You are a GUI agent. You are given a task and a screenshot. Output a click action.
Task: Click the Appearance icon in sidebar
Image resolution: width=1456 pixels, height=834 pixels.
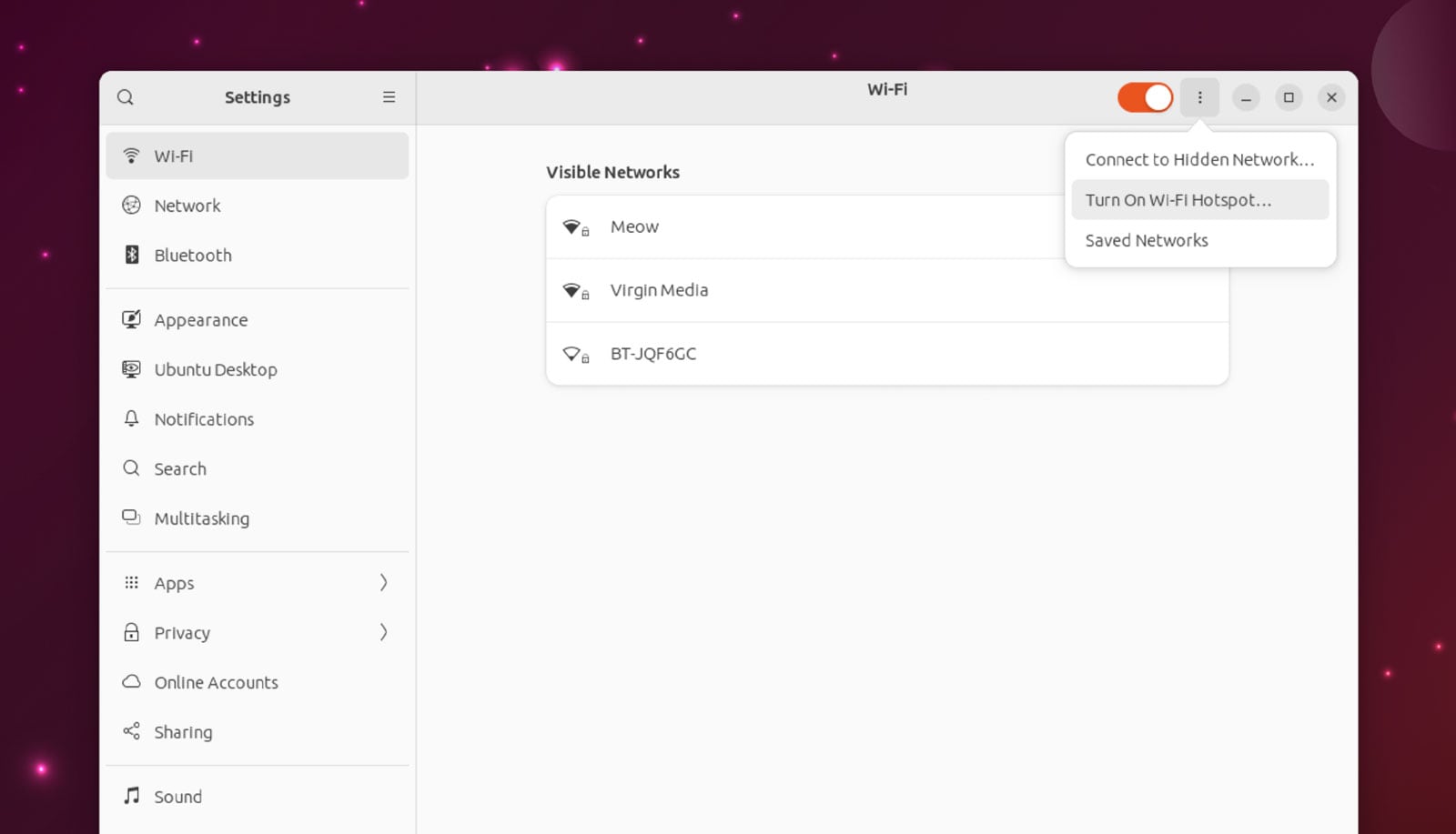[x=131, y=319]
